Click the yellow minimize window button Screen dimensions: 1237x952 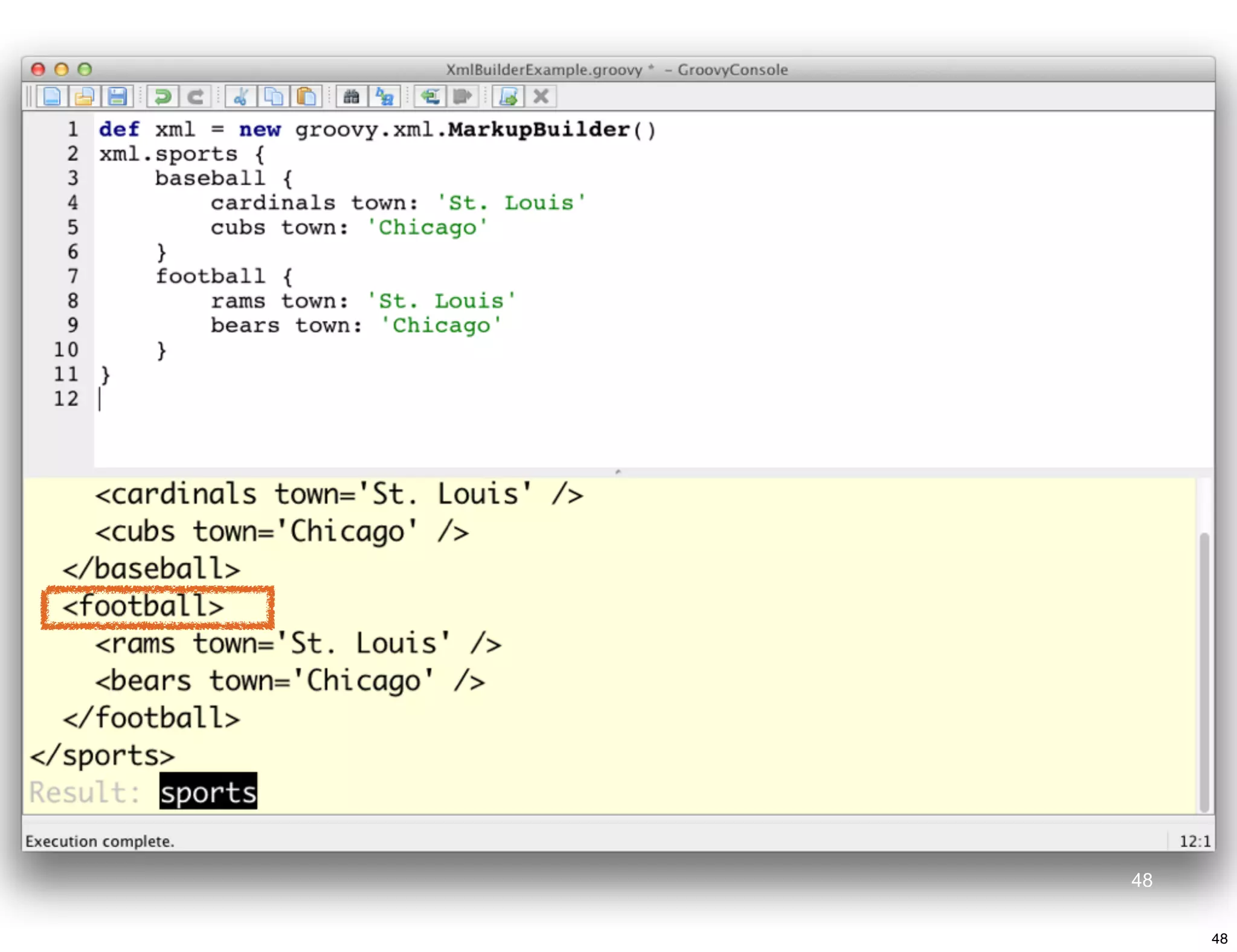61,69
